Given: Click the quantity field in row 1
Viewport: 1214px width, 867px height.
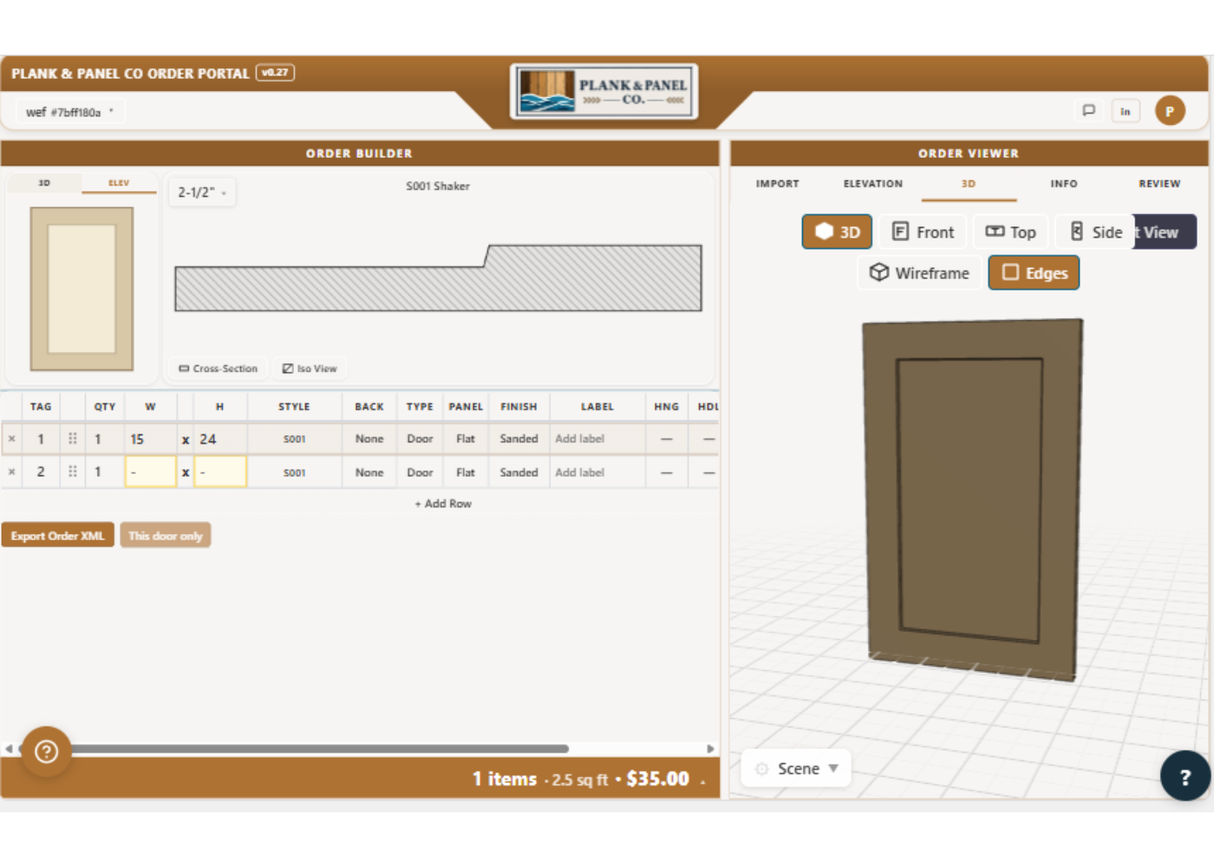Looking at the screenshot, I should pos(104,439).
